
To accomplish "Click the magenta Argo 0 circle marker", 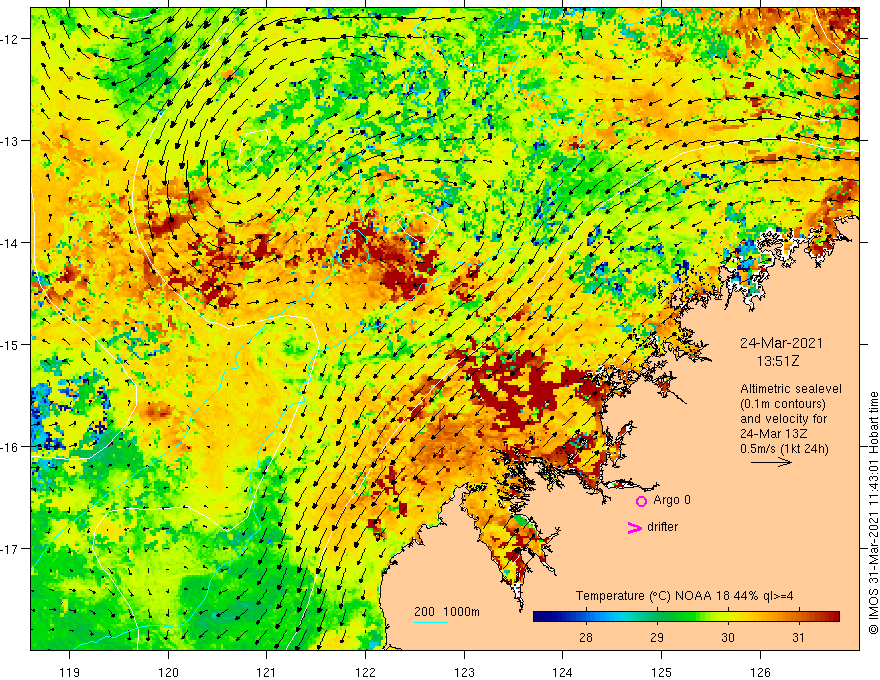I will (641, 501).
